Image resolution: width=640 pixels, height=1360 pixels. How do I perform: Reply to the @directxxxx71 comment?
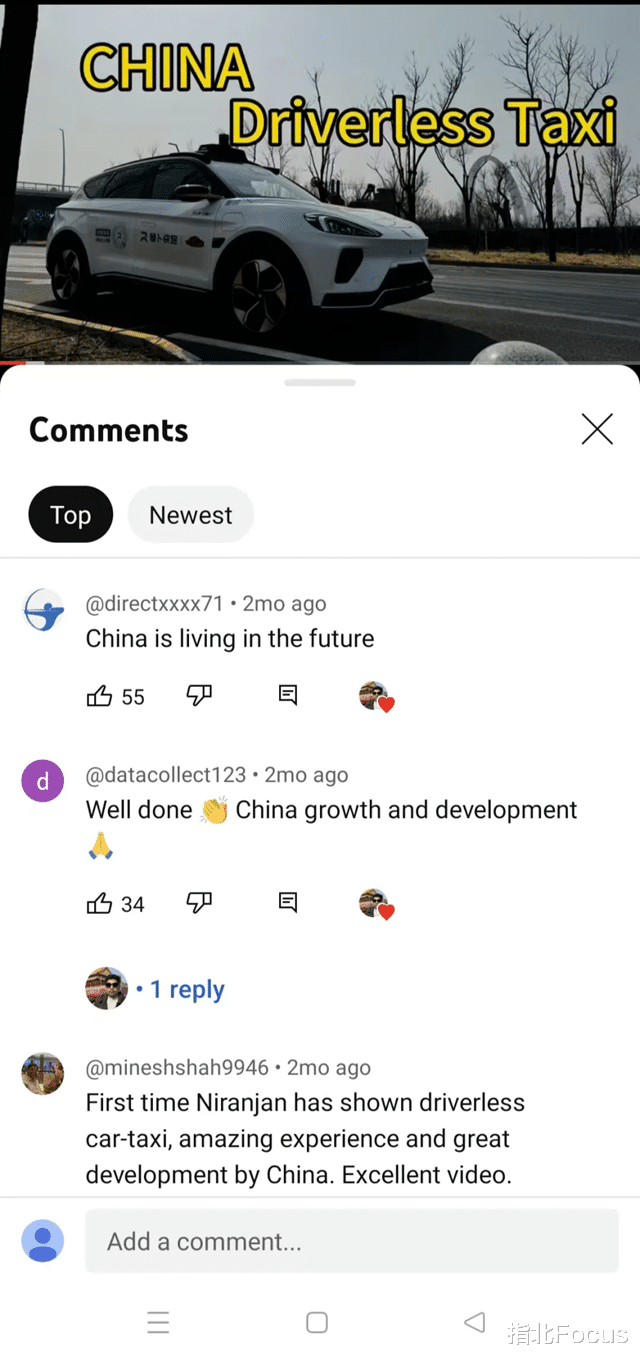pos(288,696)
